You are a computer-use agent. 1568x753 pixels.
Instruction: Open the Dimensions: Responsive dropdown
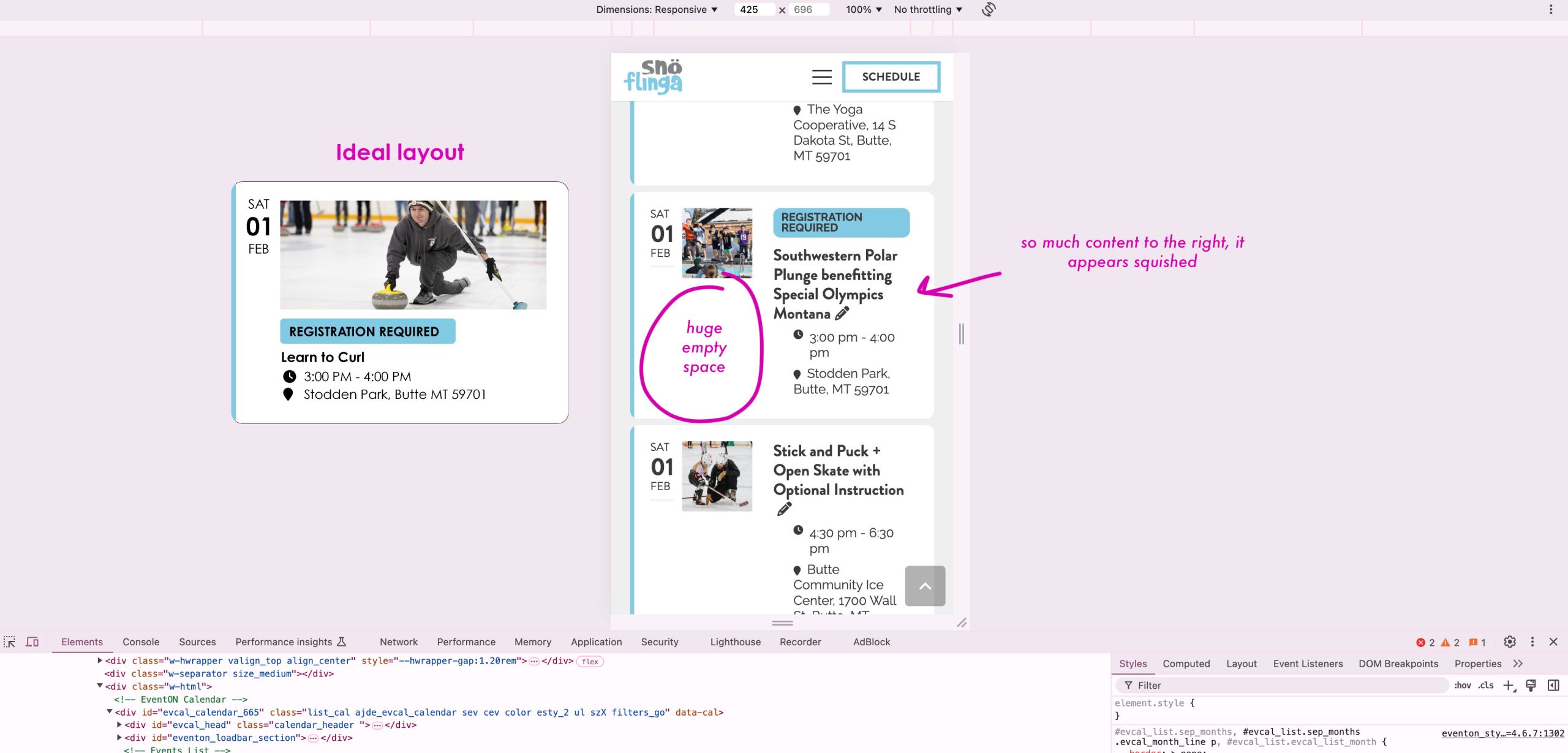[x=657, y=9]
